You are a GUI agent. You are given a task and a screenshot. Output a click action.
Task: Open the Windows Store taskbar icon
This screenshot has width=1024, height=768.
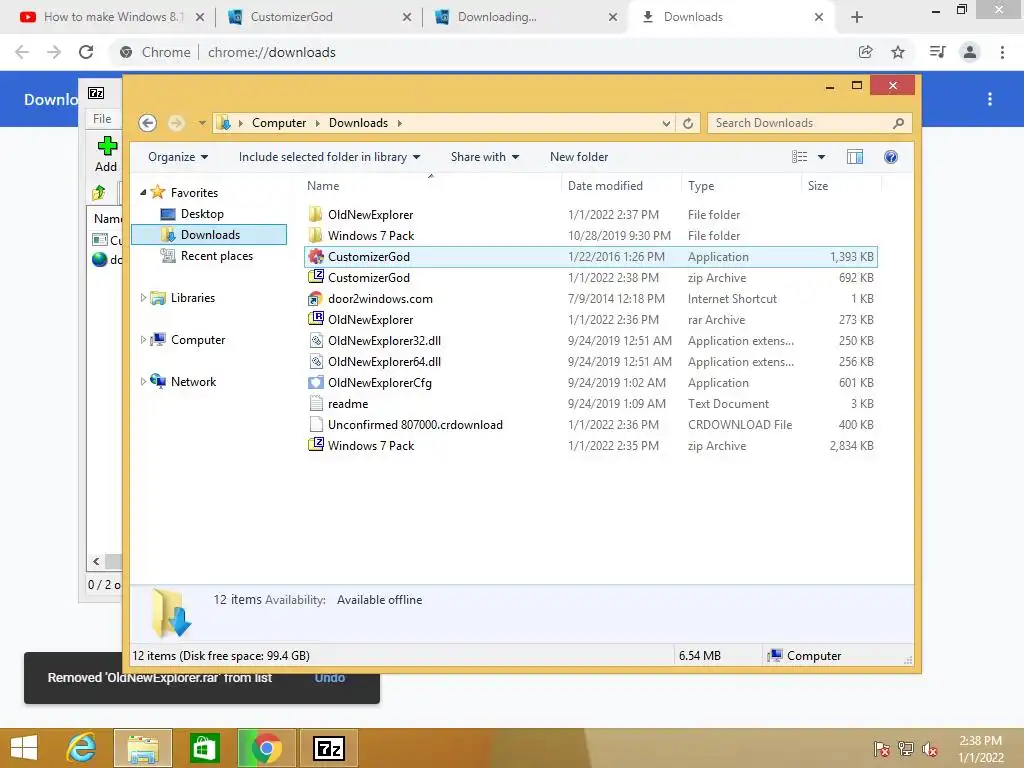pyautogui.click(x=204, y=748)
